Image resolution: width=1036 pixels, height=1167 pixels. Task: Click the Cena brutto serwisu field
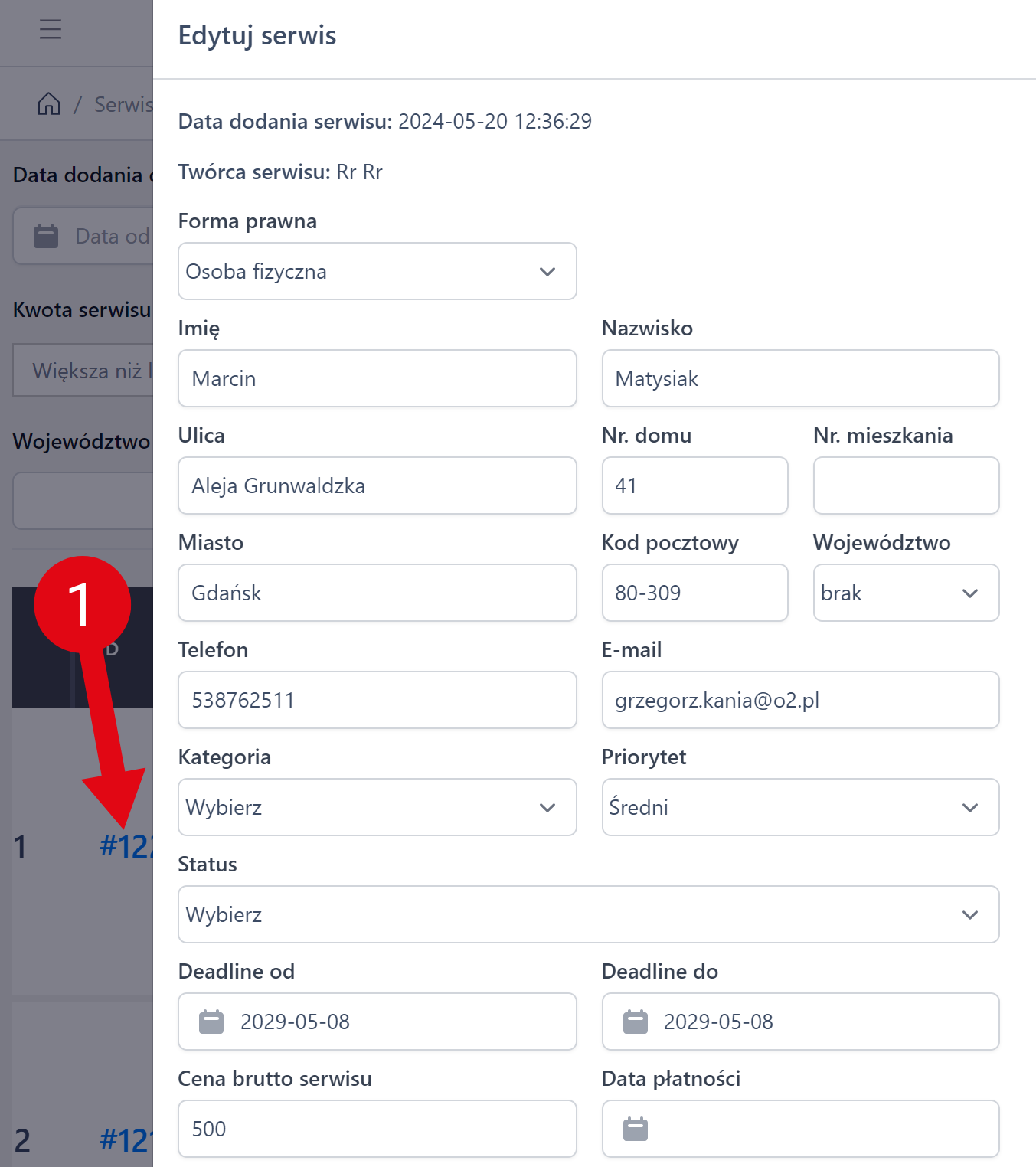[377, 1129]
